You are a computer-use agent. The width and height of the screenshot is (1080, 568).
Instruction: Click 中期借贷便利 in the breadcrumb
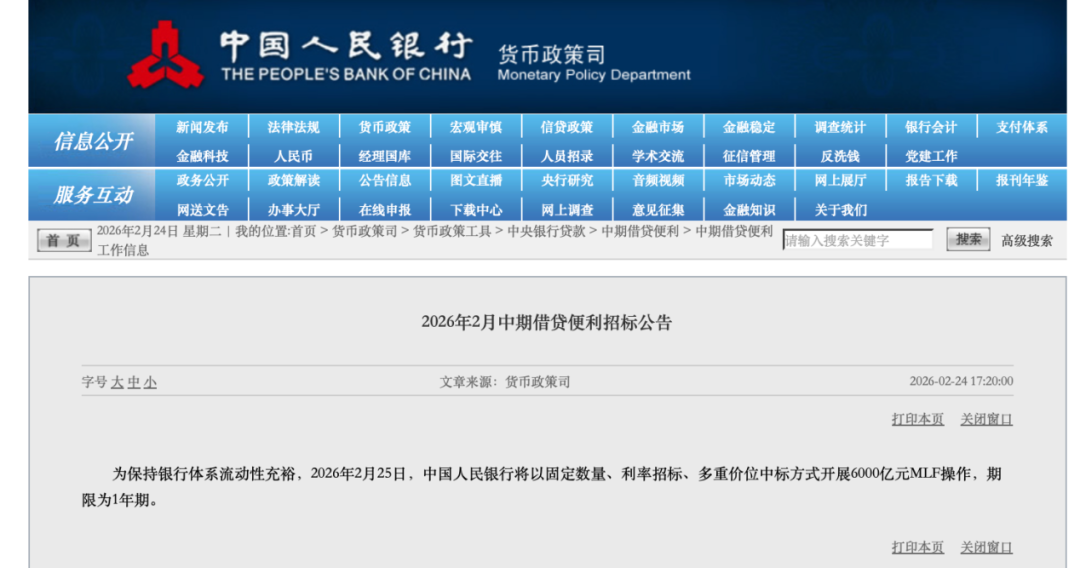640,231
